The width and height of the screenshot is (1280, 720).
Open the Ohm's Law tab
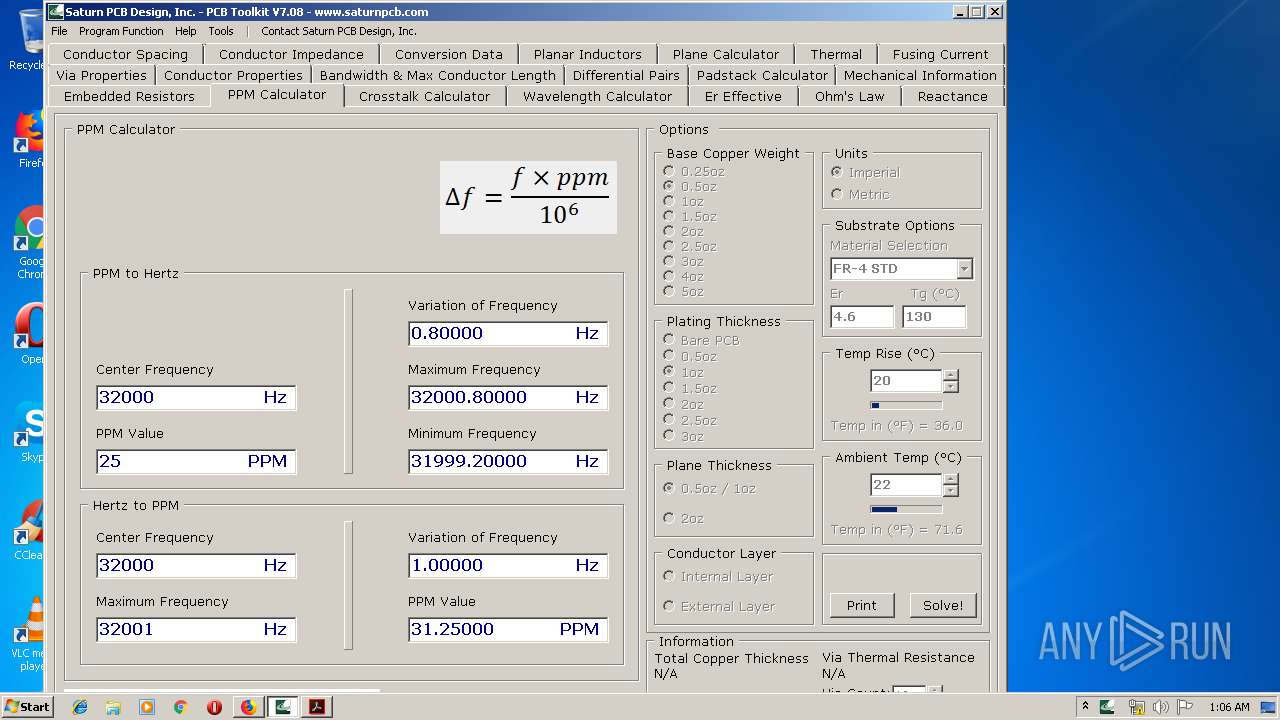[850, 96]
